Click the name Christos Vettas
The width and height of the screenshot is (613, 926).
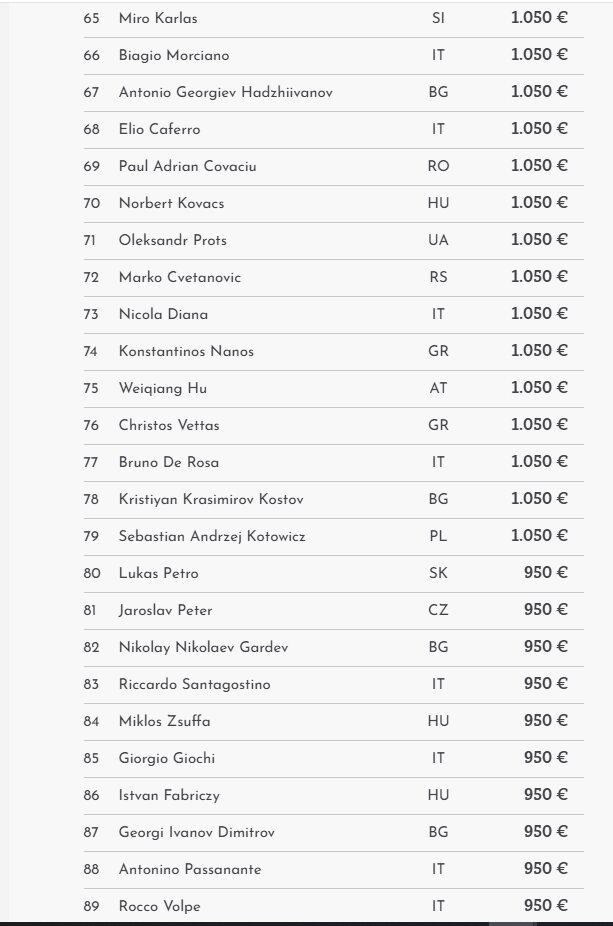pyautogui.click(x=169, y=426)
